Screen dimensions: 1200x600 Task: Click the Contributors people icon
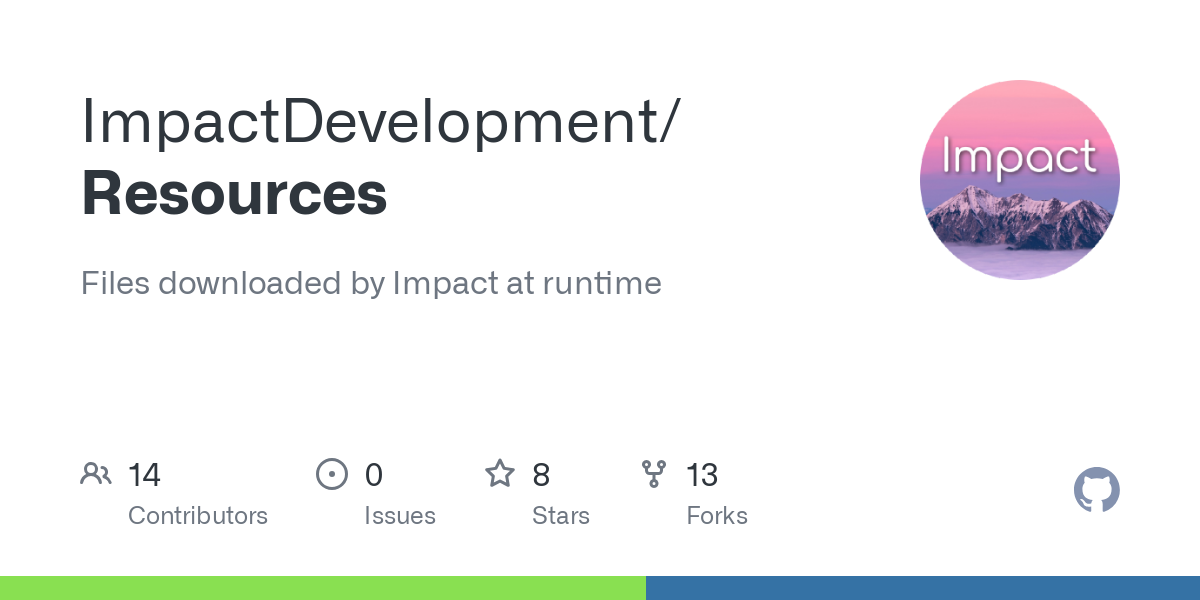[96, 474]
